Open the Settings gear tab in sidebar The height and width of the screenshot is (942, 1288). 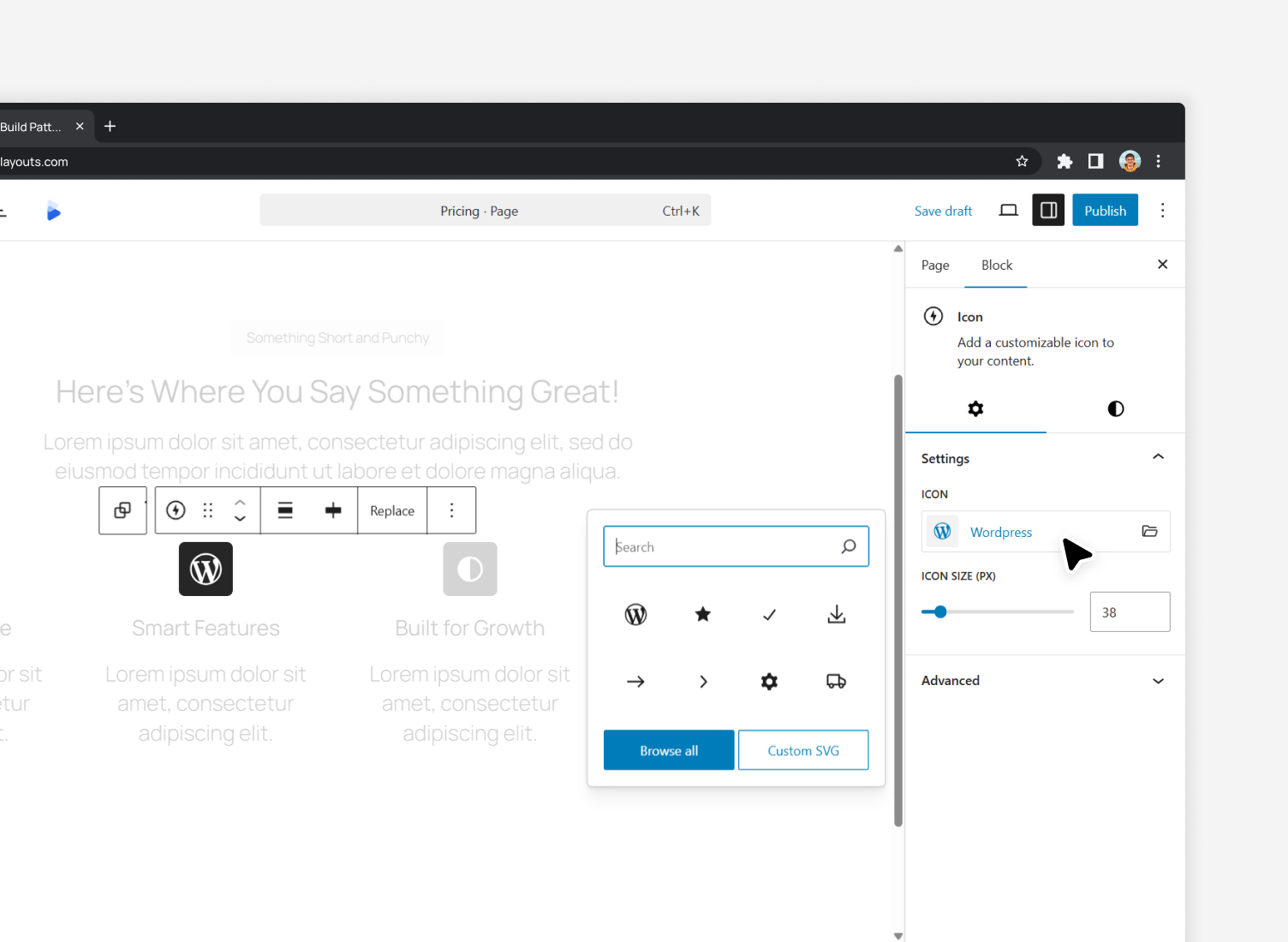pos(975,408)
